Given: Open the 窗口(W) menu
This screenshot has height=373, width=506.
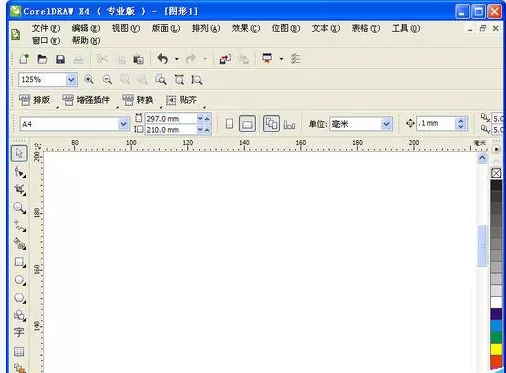Looking at the screenshot, I should click(x=46, y=40).
